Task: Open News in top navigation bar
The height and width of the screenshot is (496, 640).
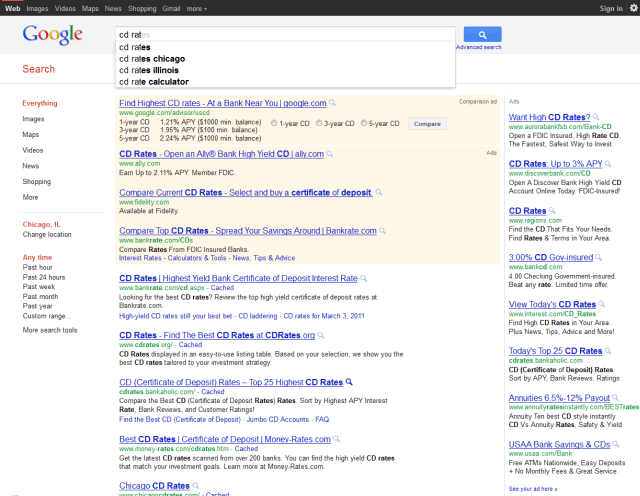Action: click(113, 9)
